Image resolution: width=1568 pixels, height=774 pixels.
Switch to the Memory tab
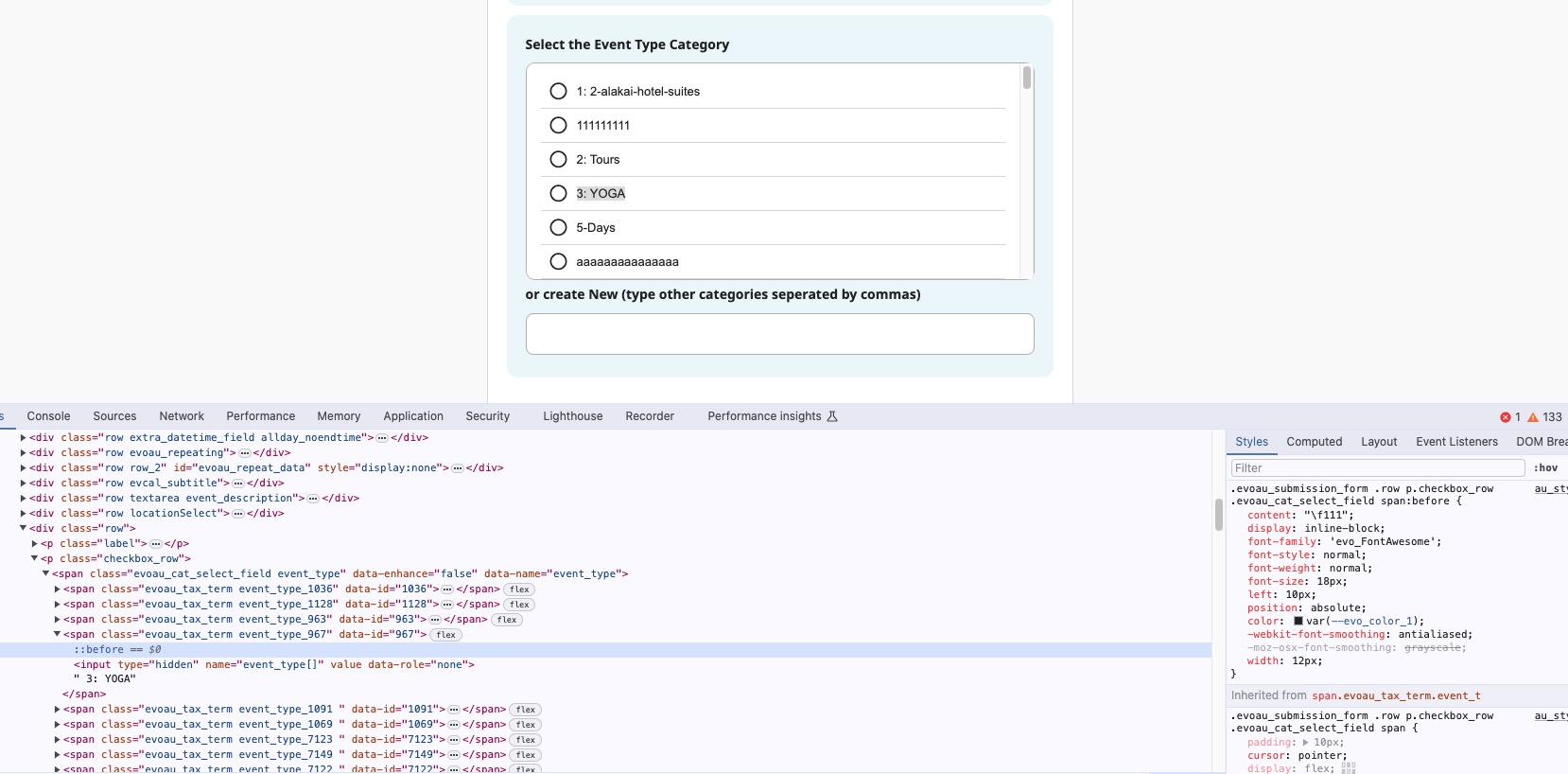pos(339,416)
